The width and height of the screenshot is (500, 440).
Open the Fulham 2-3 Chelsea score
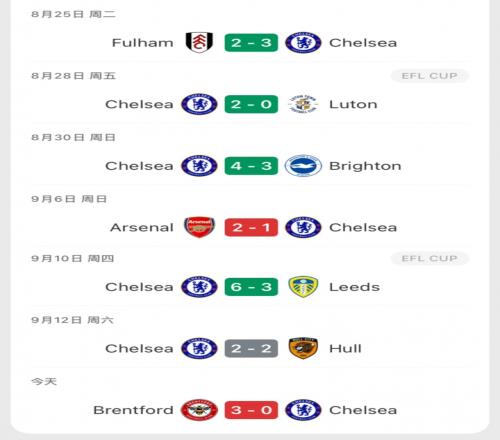click(x=251, y=43)
